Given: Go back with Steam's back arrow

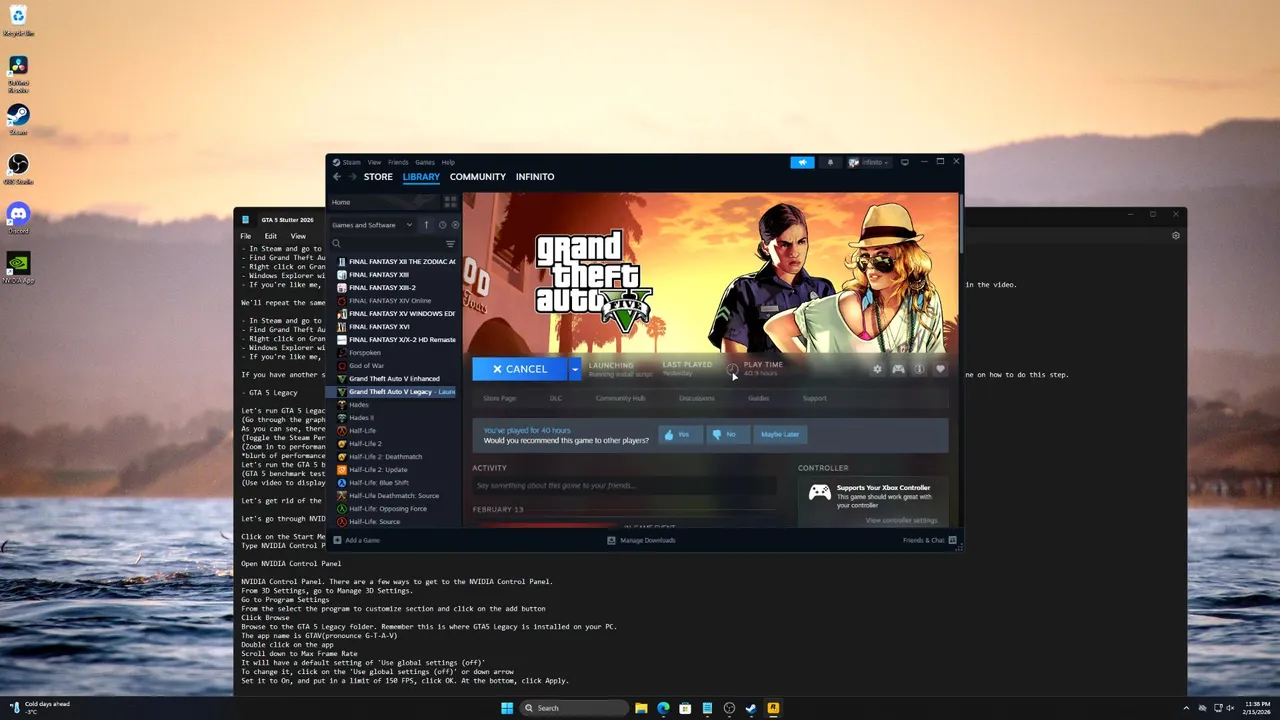Looking at the screenshot, I should (337, 177).
